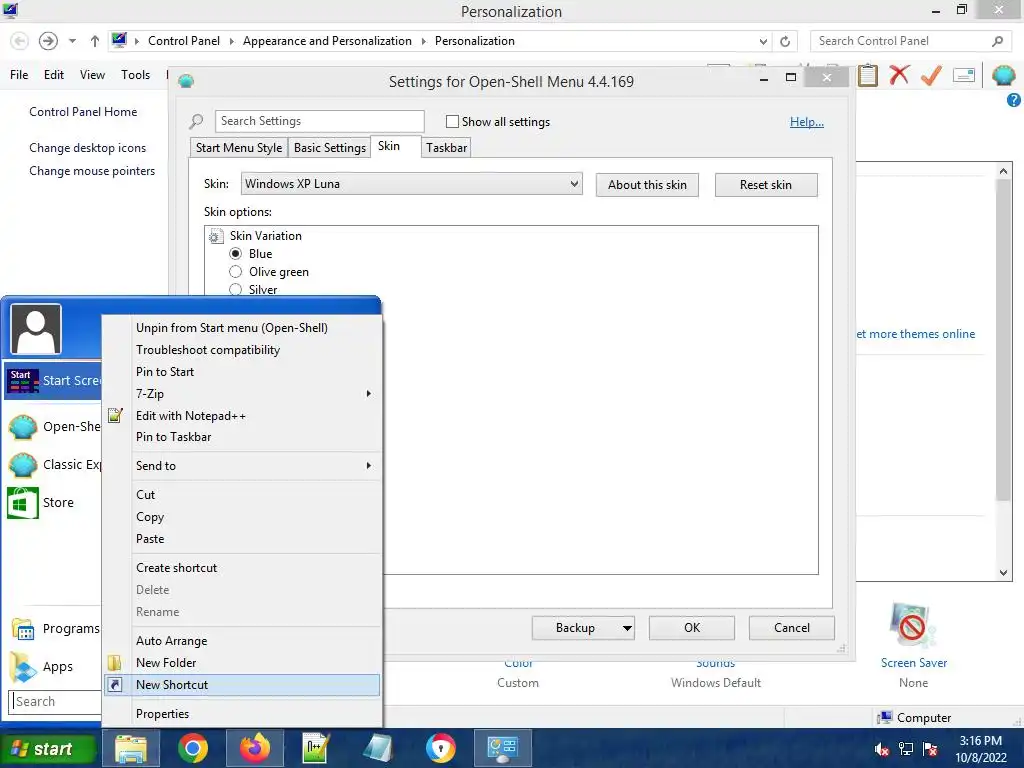The image size is (1024, 768).
Task: Open Programs in the Start menu
Action: tap(55, 628)
